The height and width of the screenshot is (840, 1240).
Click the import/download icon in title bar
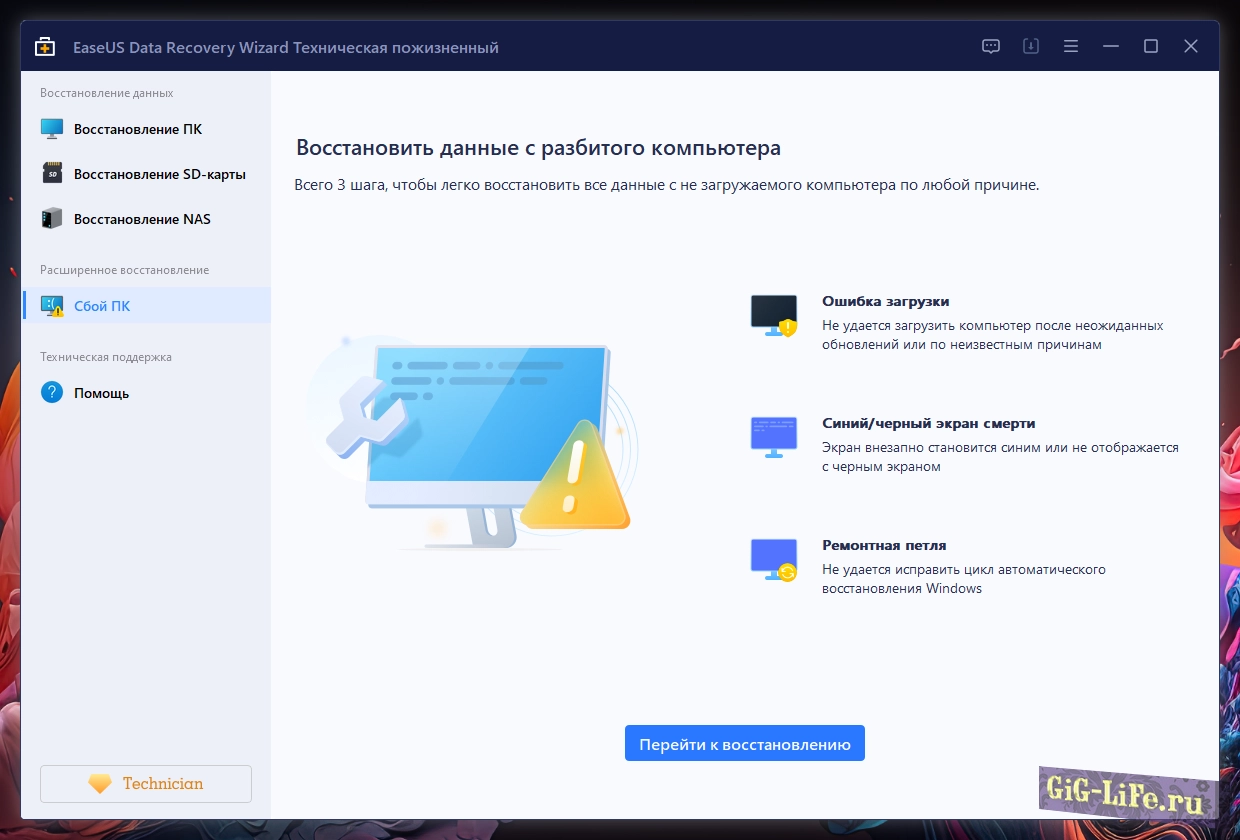[x=1031, y=46]
